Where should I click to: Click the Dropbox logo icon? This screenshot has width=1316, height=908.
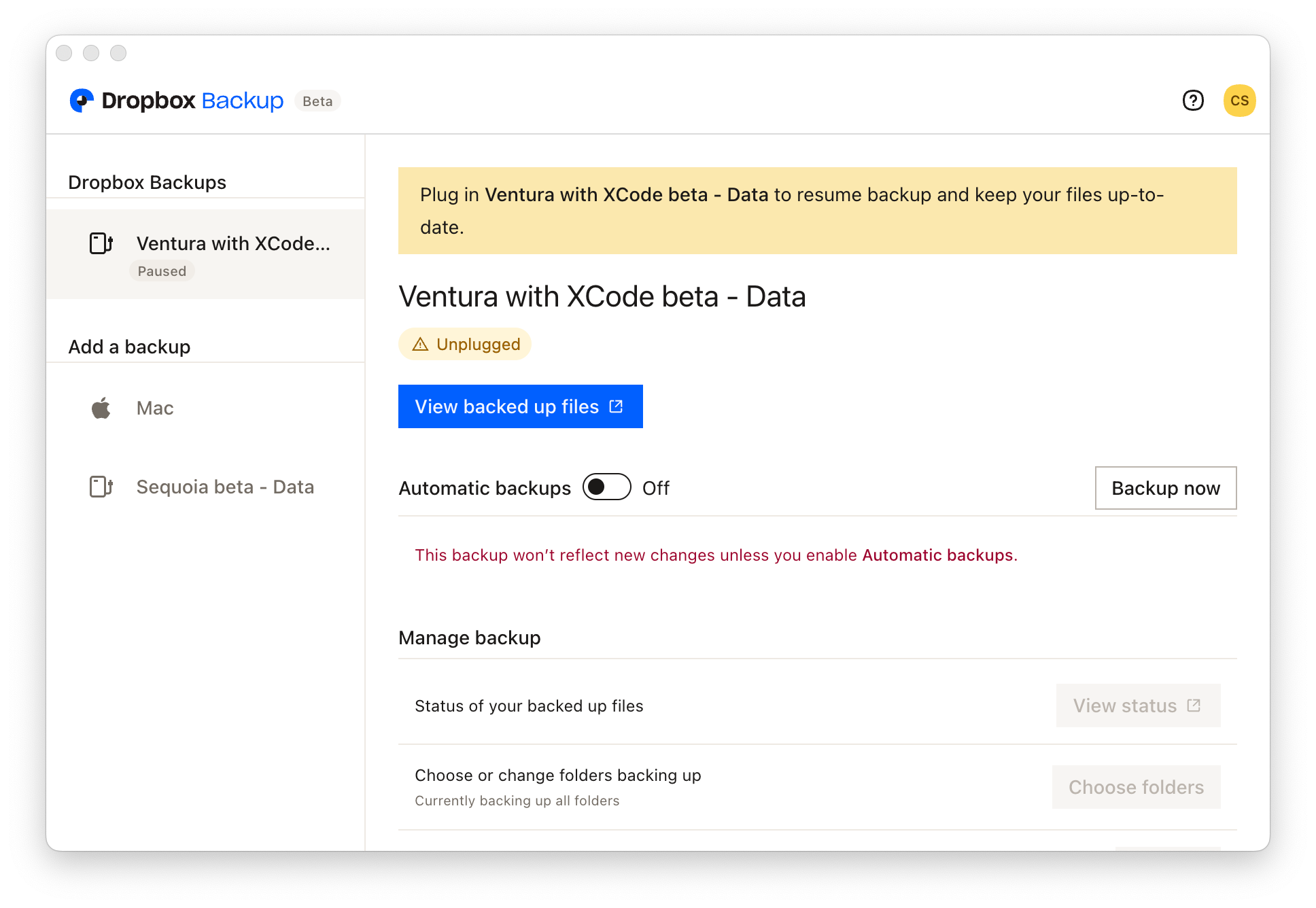click(x=82, y=101)
